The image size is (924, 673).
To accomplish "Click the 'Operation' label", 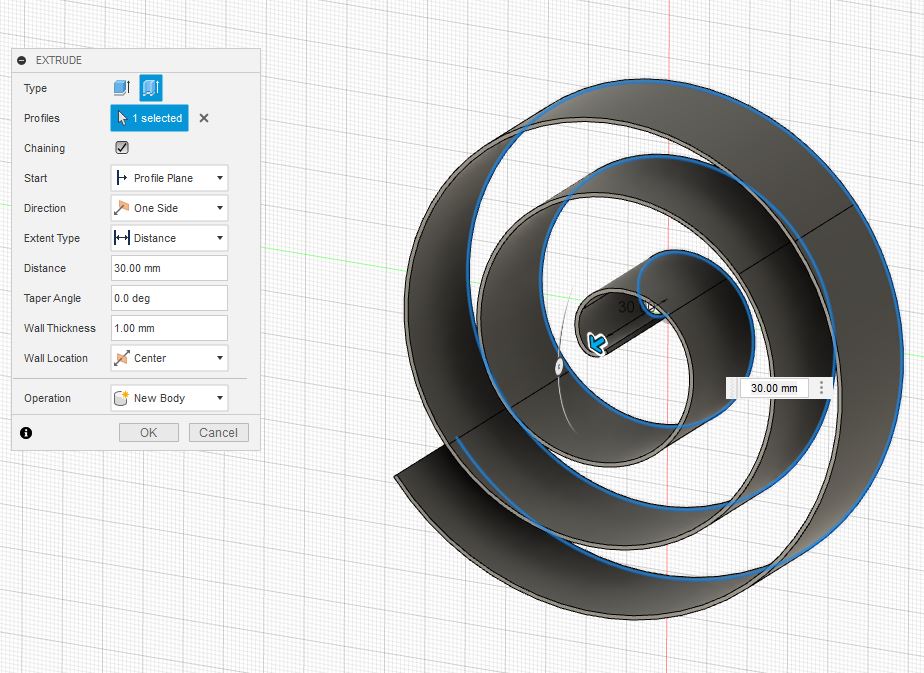I will 47,398.
